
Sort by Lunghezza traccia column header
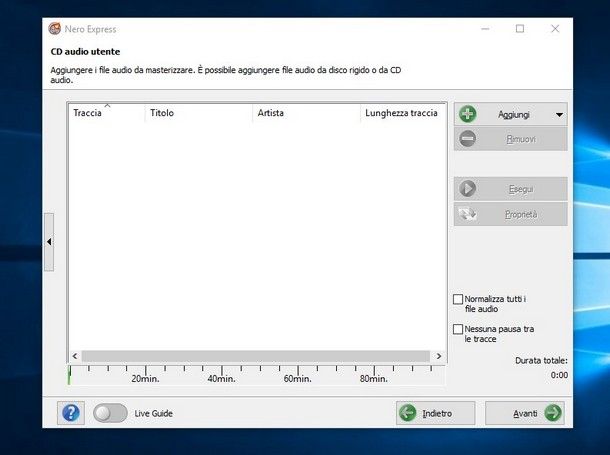[x=403, y=113]
